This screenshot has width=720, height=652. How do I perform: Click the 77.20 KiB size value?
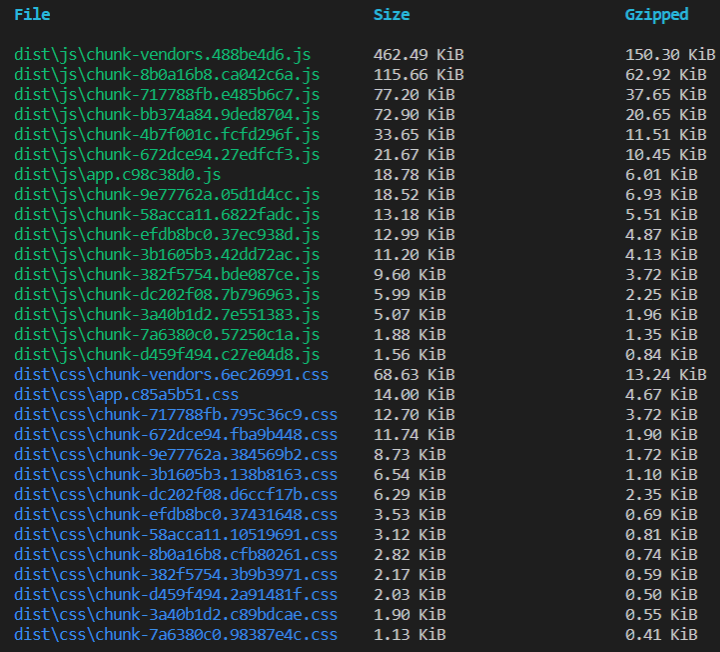tap(414, 95)
